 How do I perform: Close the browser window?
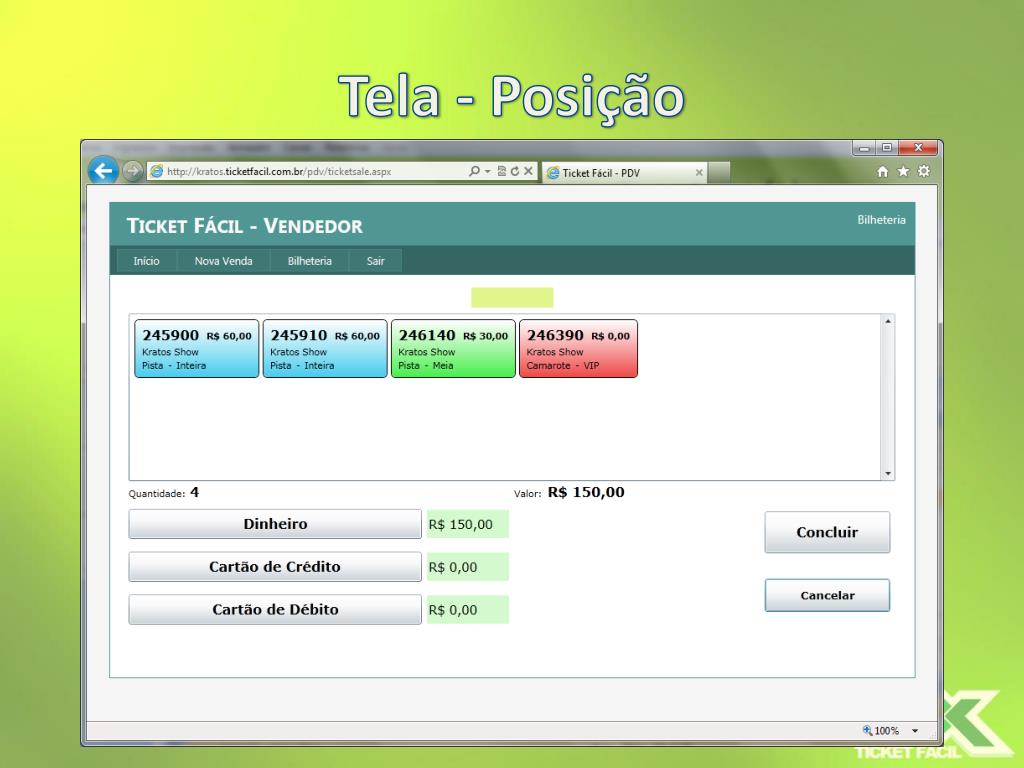click(x=918, y=148)
